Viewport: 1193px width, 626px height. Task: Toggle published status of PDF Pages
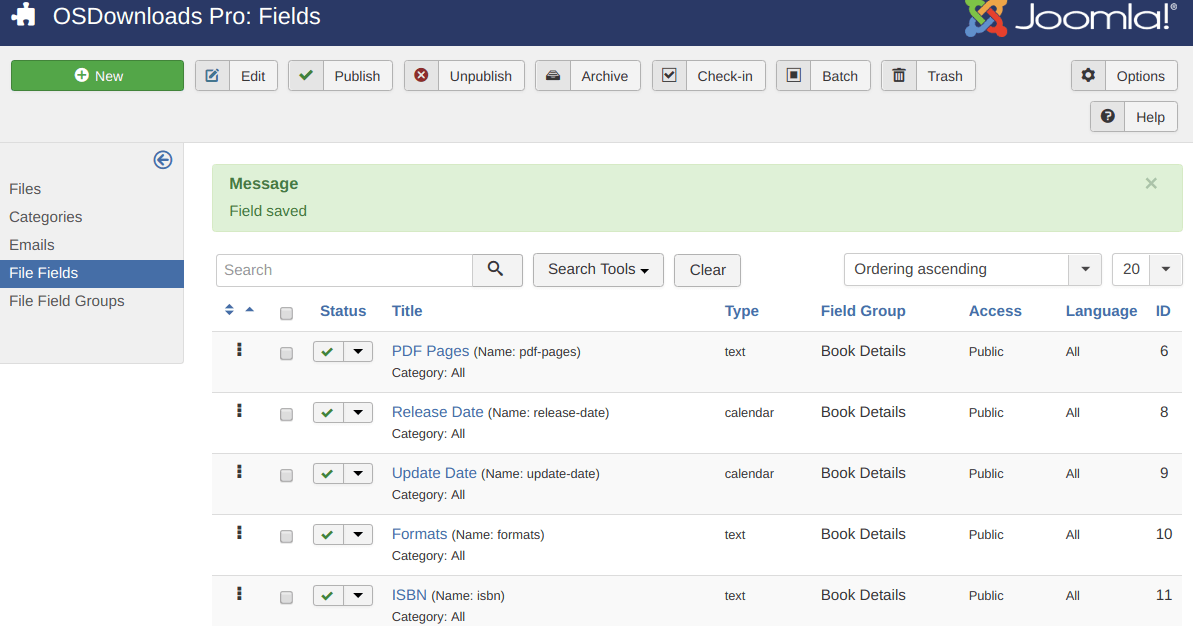click(x=328, y=351)
